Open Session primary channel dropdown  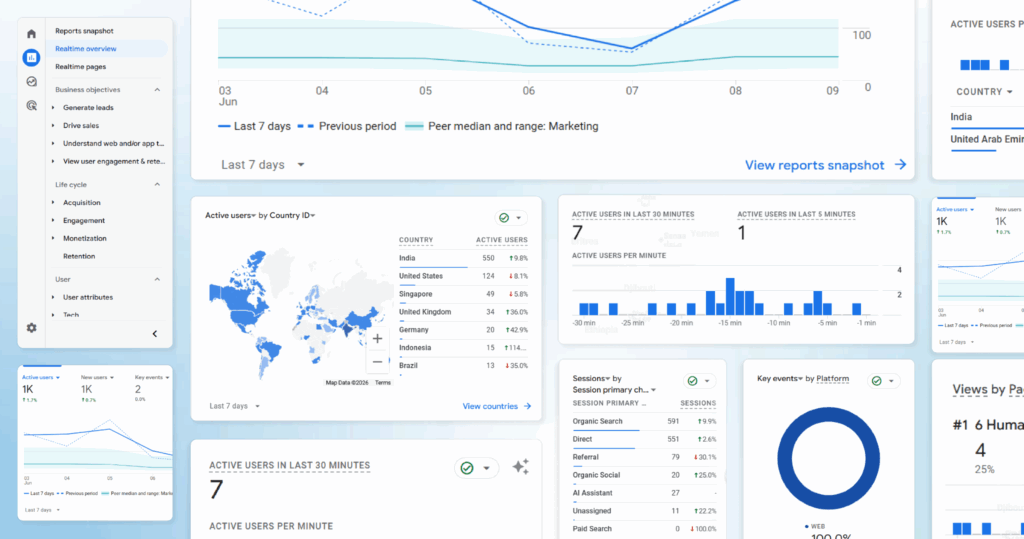point(614,390)
